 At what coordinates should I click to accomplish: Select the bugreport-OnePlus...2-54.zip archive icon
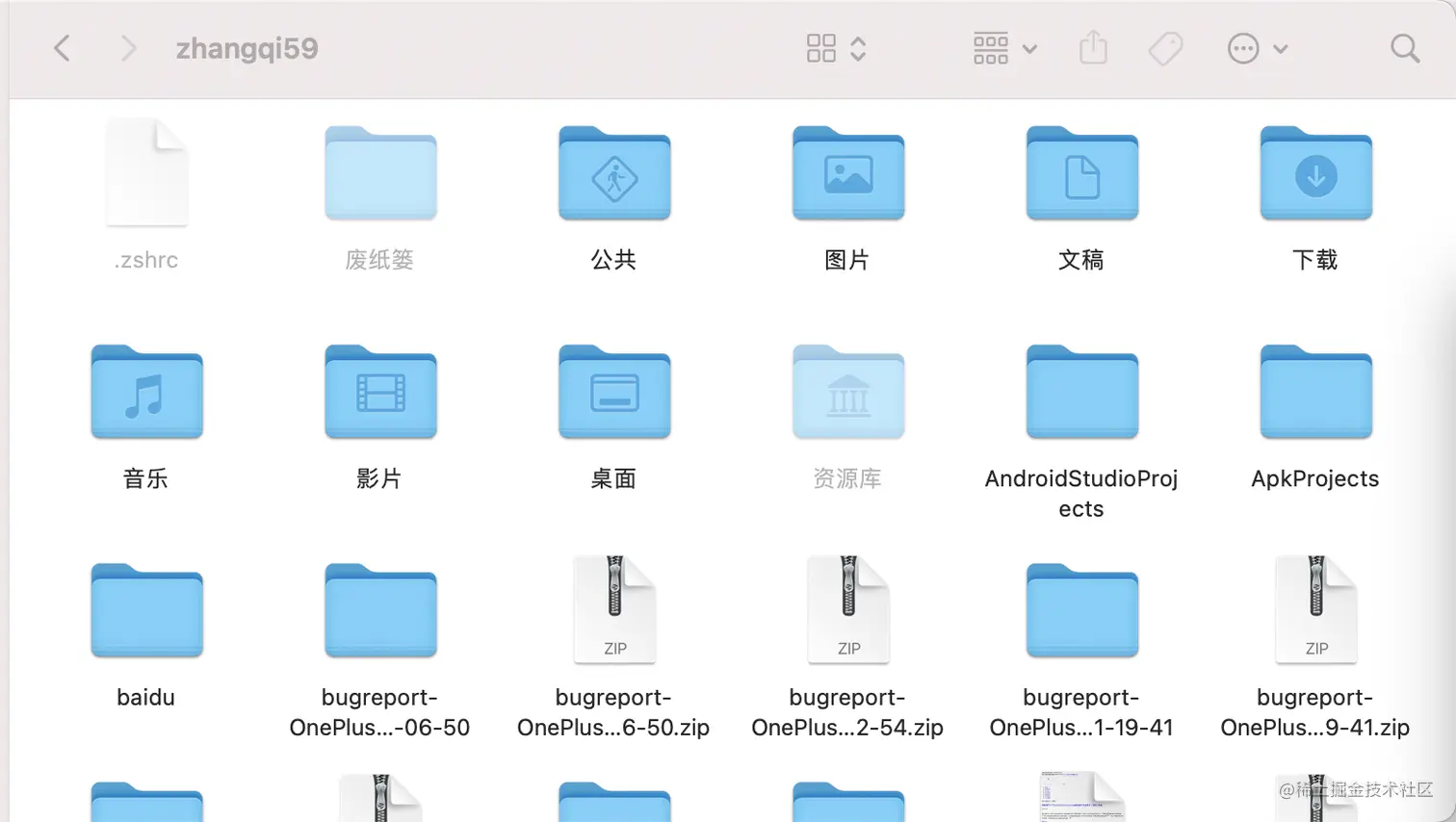[848, 609]
